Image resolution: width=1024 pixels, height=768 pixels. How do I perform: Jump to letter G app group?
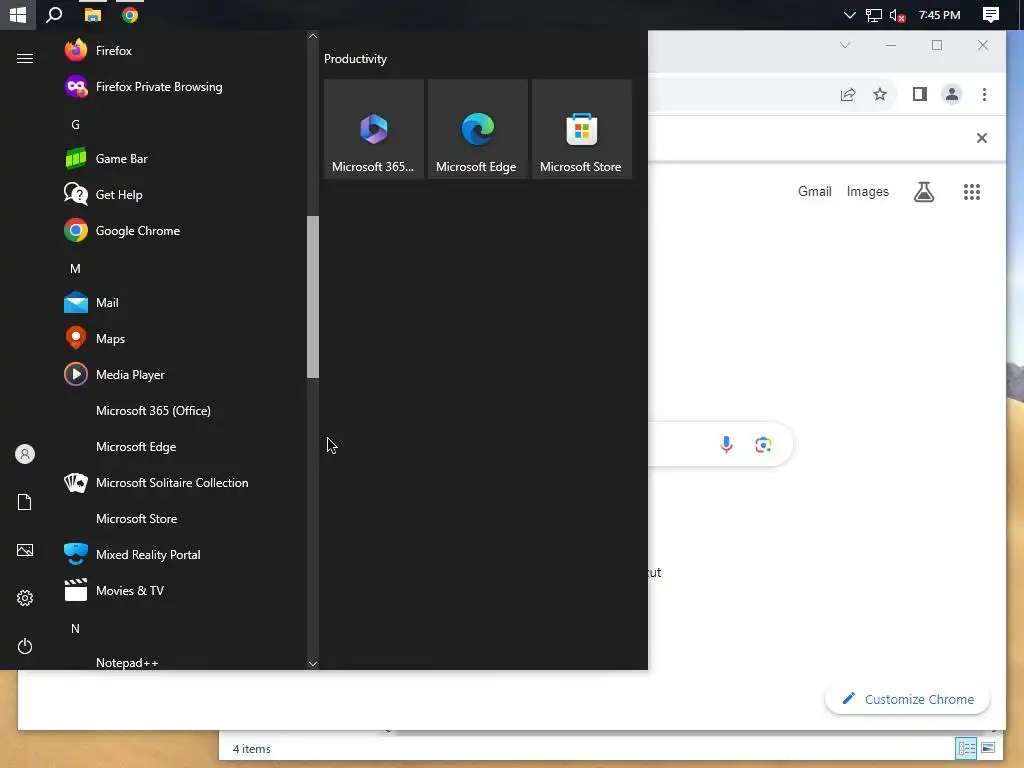pos(75,125)
